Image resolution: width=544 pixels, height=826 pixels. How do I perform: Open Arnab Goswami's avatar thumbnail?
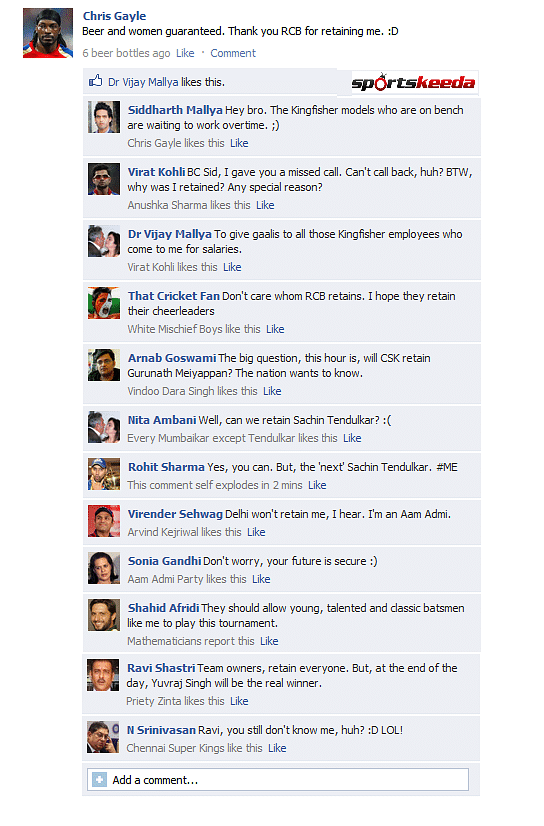[104, 365]
